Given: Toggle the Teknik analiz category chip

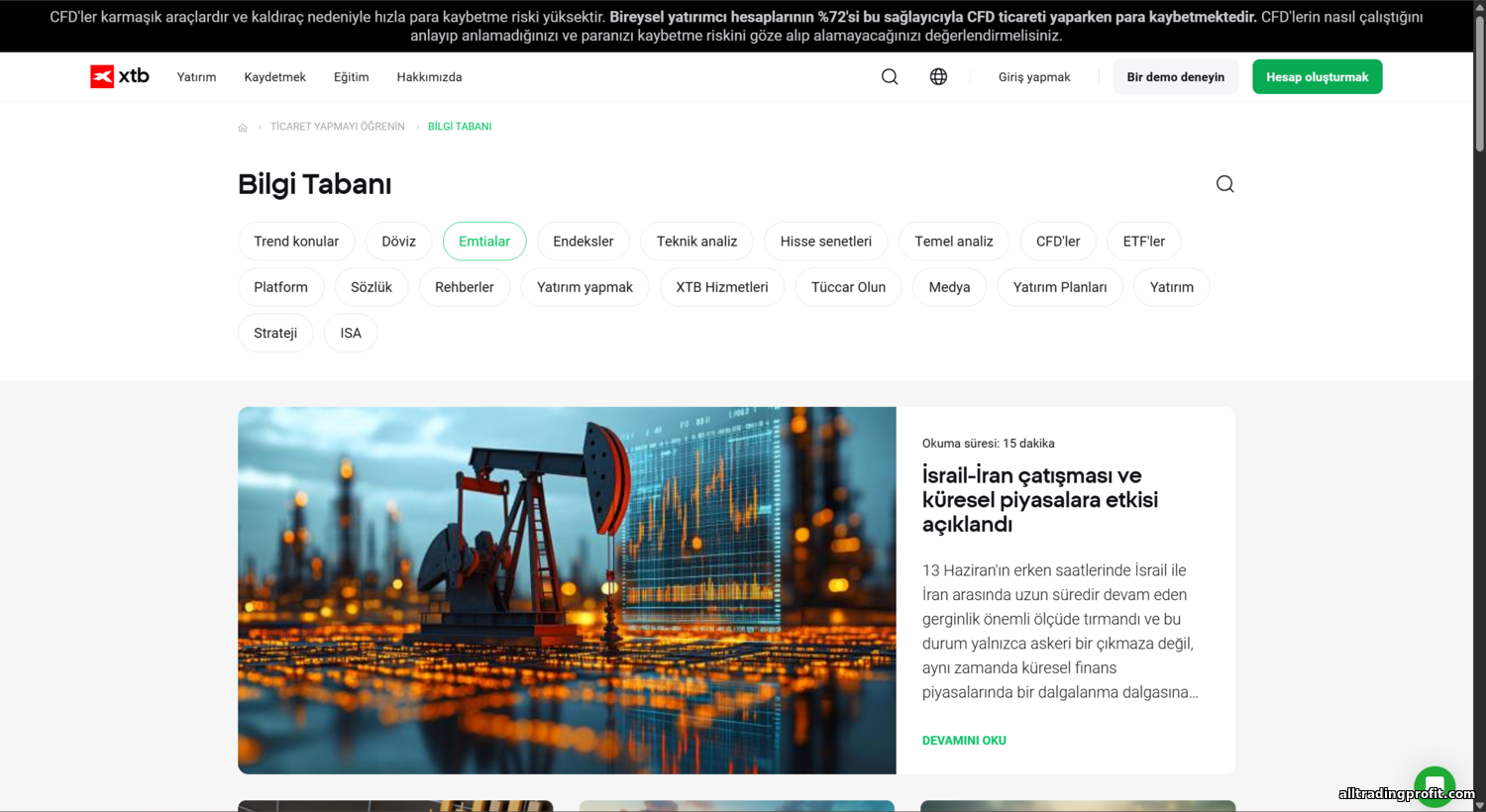Looking at the screenshot, I should (x=696, y=242).
